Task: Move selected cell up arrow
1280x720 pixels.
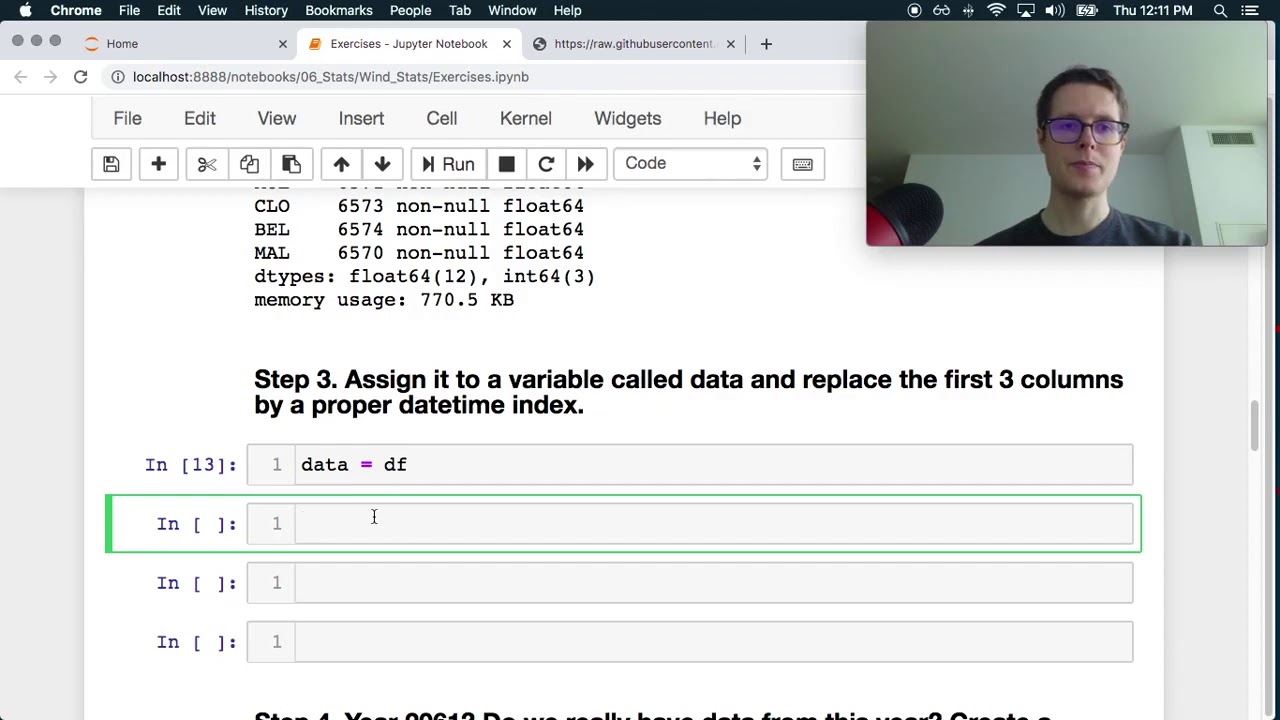Action: 341,164
